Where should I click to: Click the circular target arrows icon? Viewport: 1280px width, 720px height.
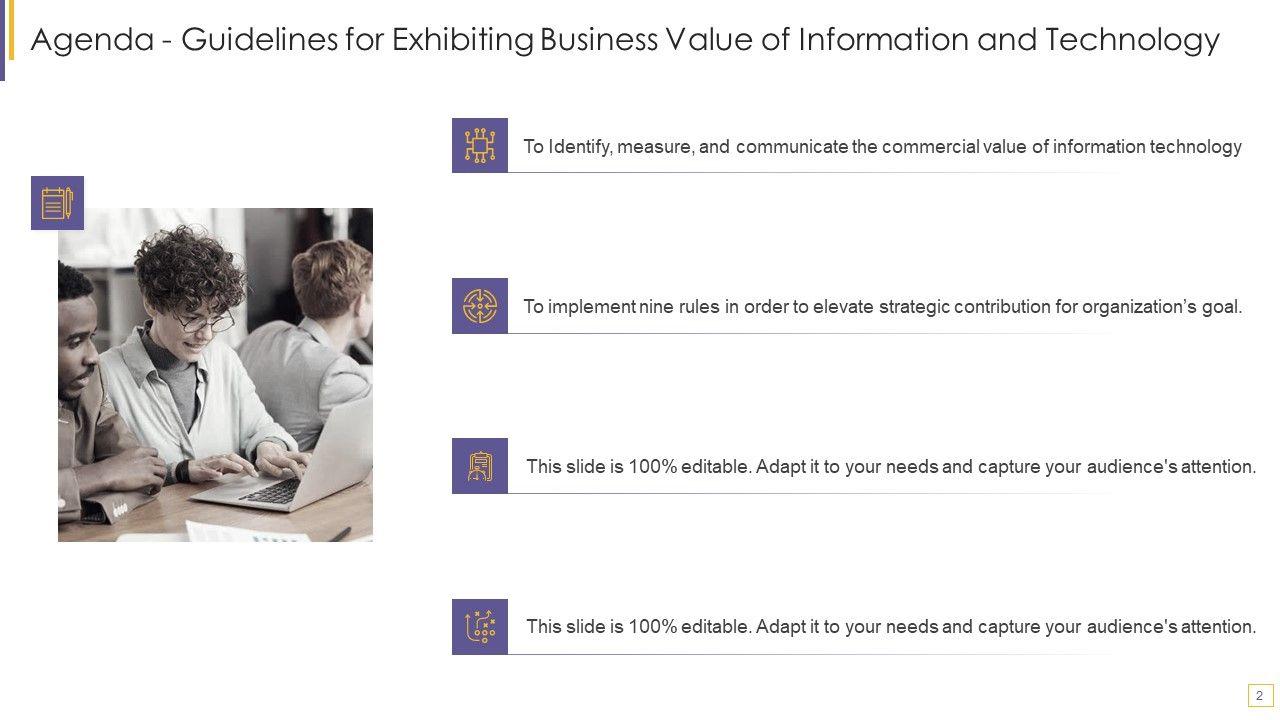coord(480,306)
